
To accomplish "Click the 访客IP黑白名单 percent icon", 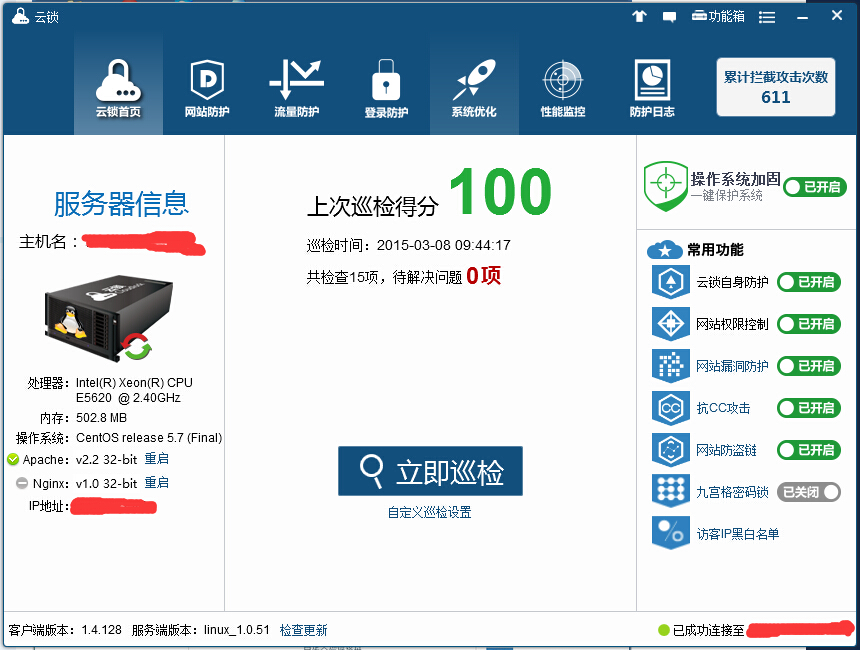I will 670,532.
